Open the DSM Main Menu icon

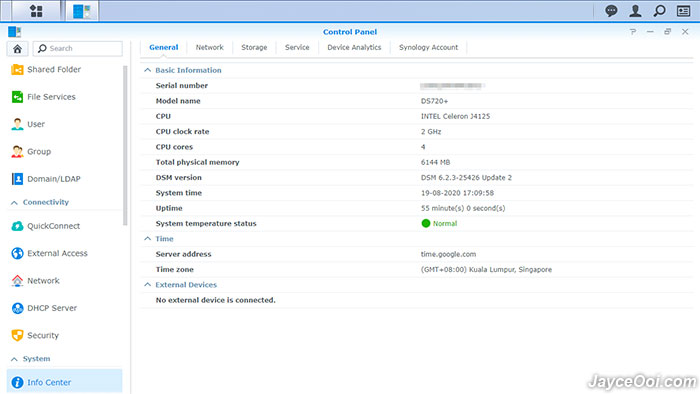36,11
